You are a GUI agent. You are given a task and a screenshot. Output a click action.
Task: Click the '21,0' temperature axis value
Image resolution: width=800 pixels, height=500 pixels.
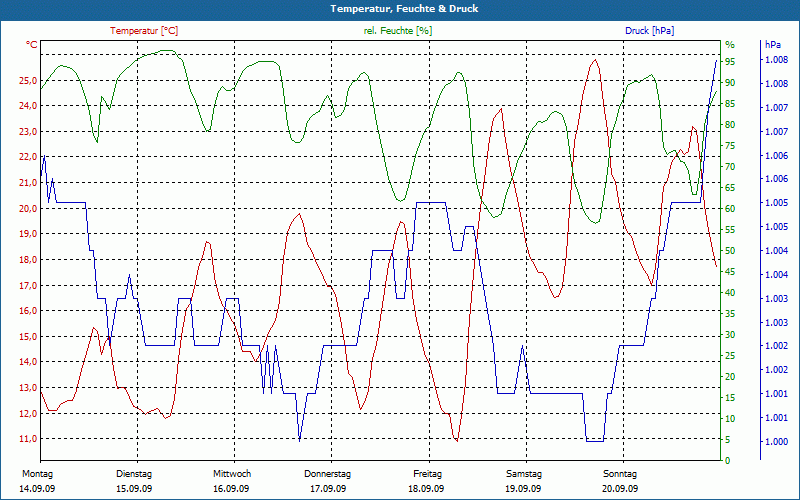(28, 183)
